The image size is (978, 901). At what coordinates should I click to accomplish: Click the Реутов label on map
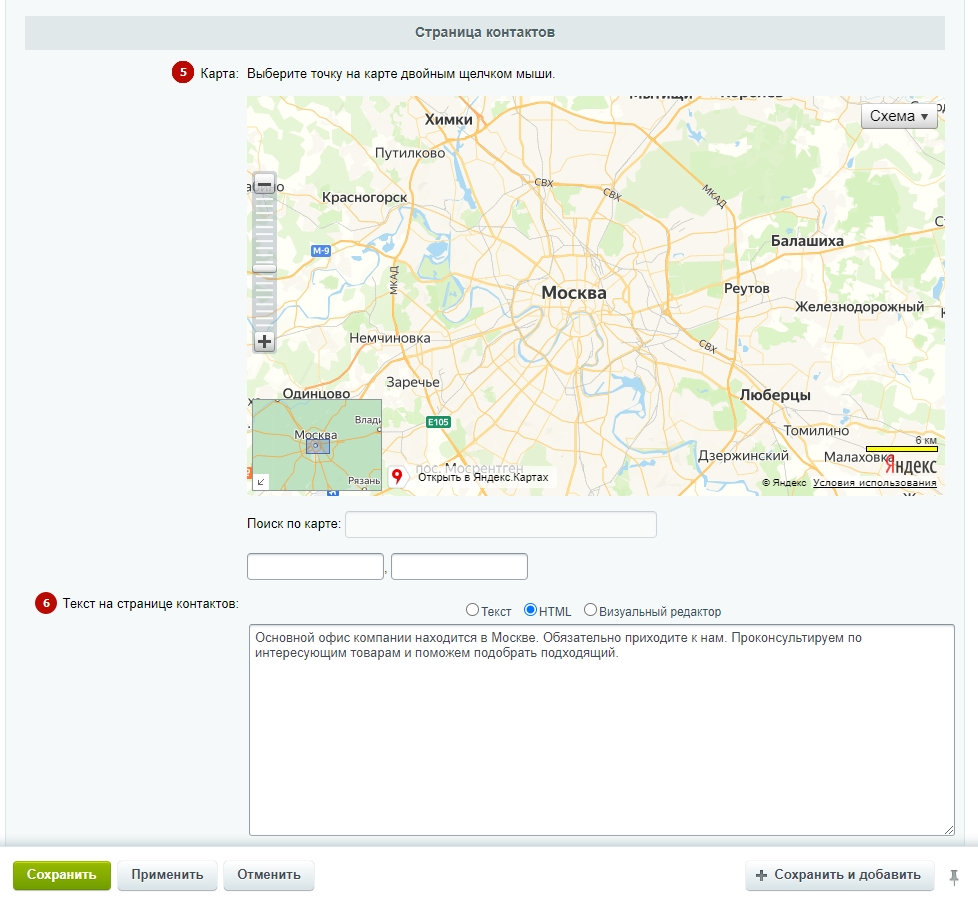pos(747,289)
